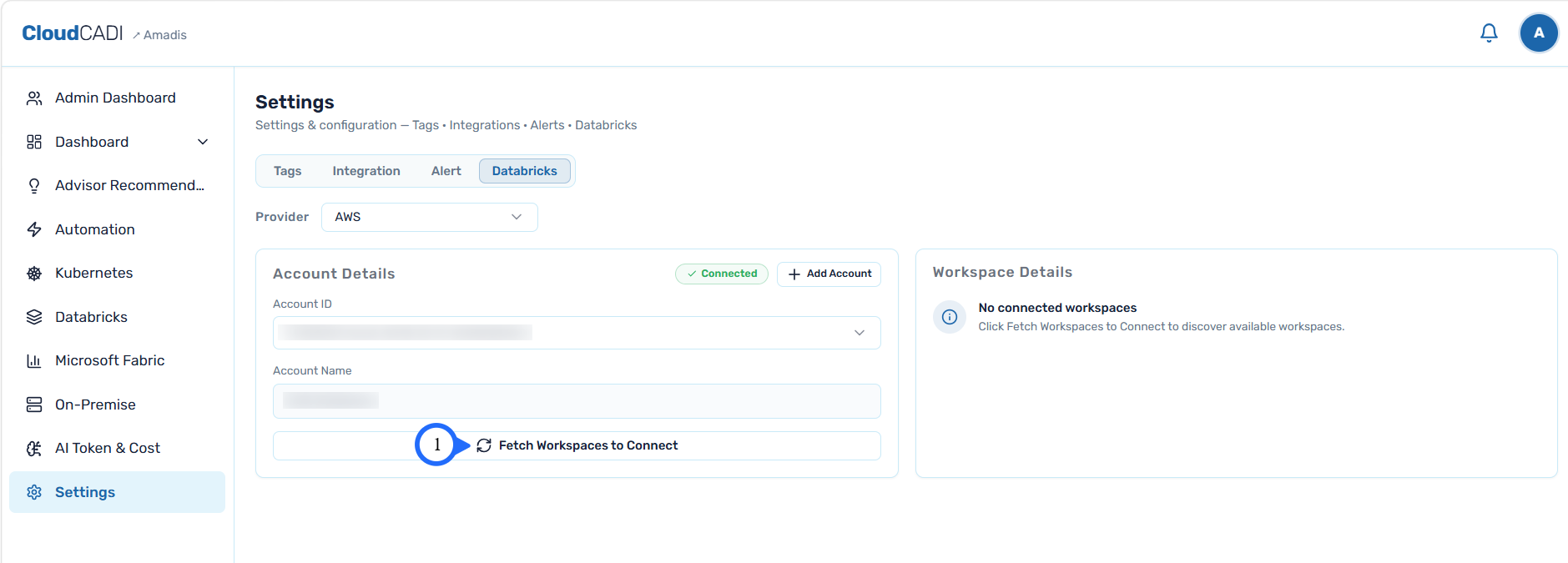1568x563 pixels.
Task: Switch to the Tags tab
Action: (x=288, y=171)
